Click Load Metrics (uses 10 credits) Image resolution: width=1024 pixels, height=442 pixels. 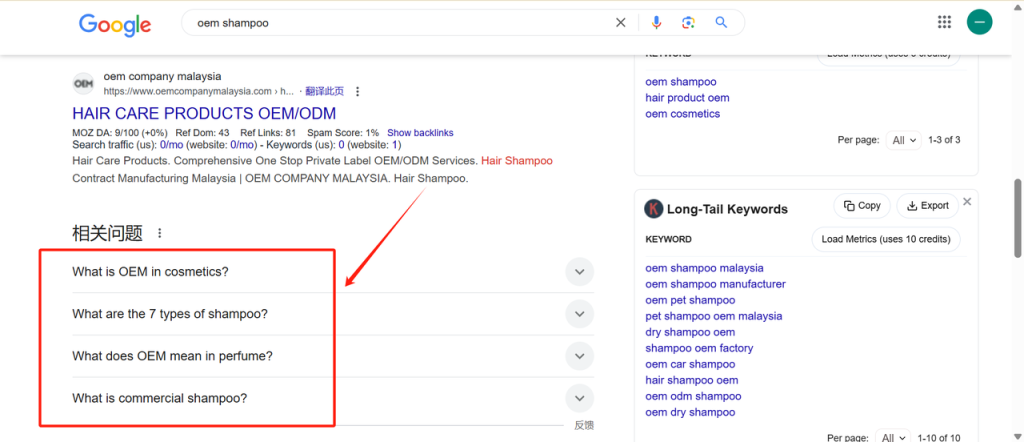click(x=886, y=239)
